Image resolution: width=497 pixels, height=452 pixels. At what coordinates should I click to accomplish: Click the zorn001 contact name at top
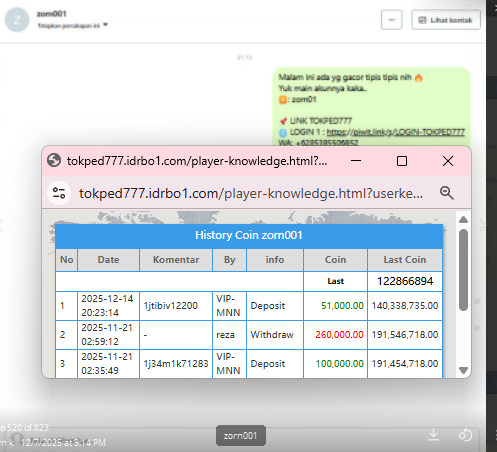[x=51, y=14]
